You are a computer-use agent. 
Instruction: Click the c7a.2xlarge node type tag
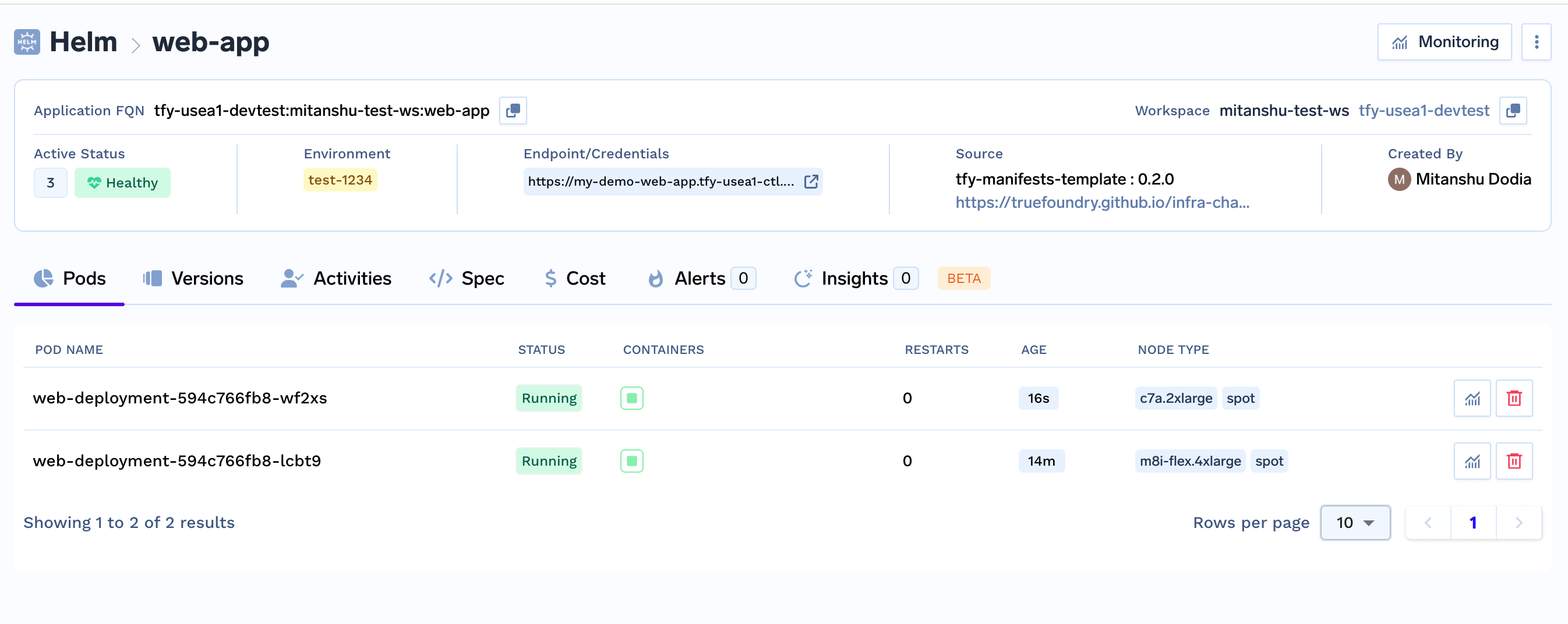pos(1176,398)
